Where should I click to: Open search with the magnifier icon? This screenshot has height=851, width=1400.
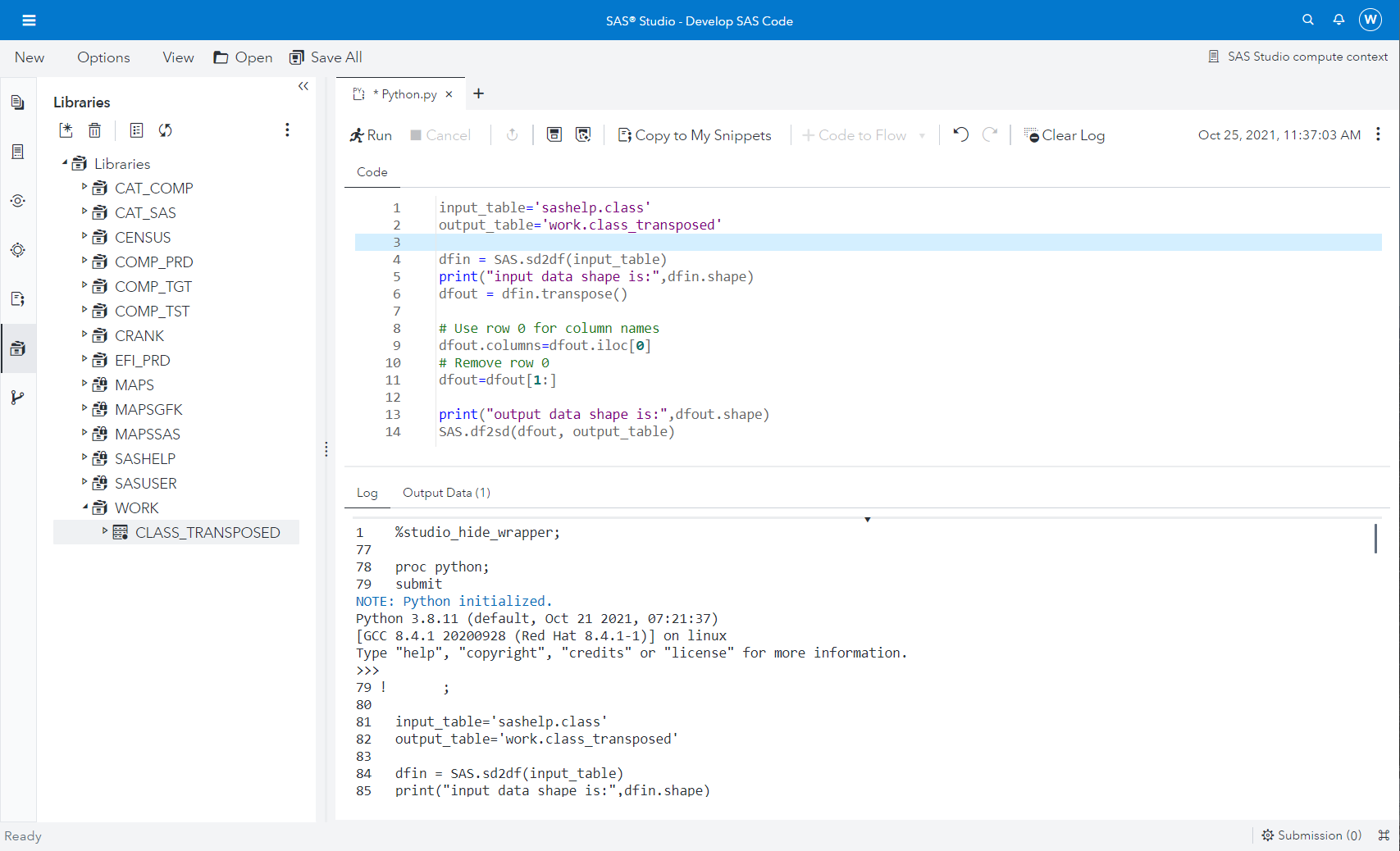(x=1308, y=20)
